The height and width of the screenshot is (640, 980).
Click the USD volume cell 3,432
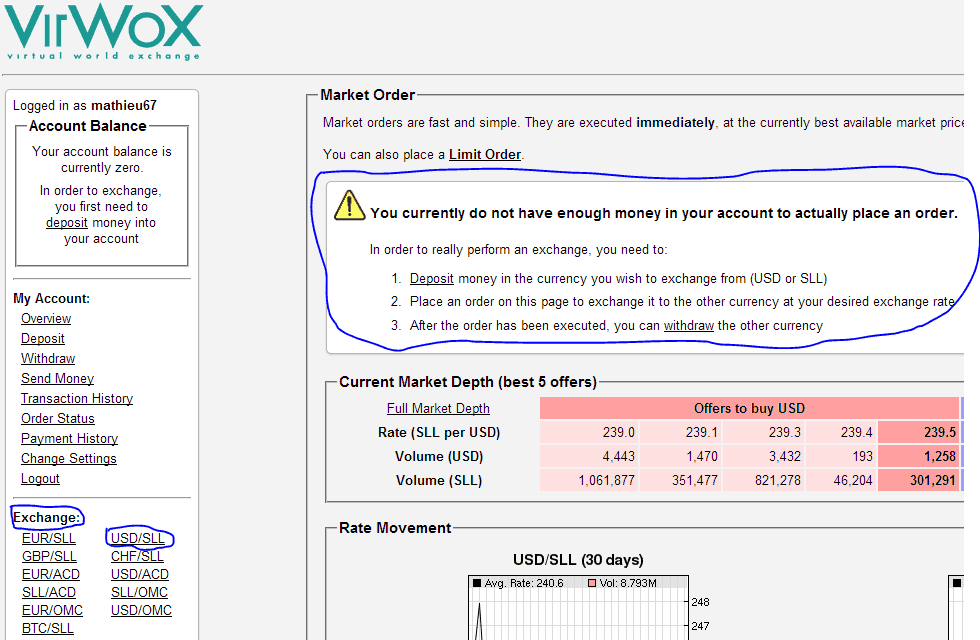coord(763,456)
